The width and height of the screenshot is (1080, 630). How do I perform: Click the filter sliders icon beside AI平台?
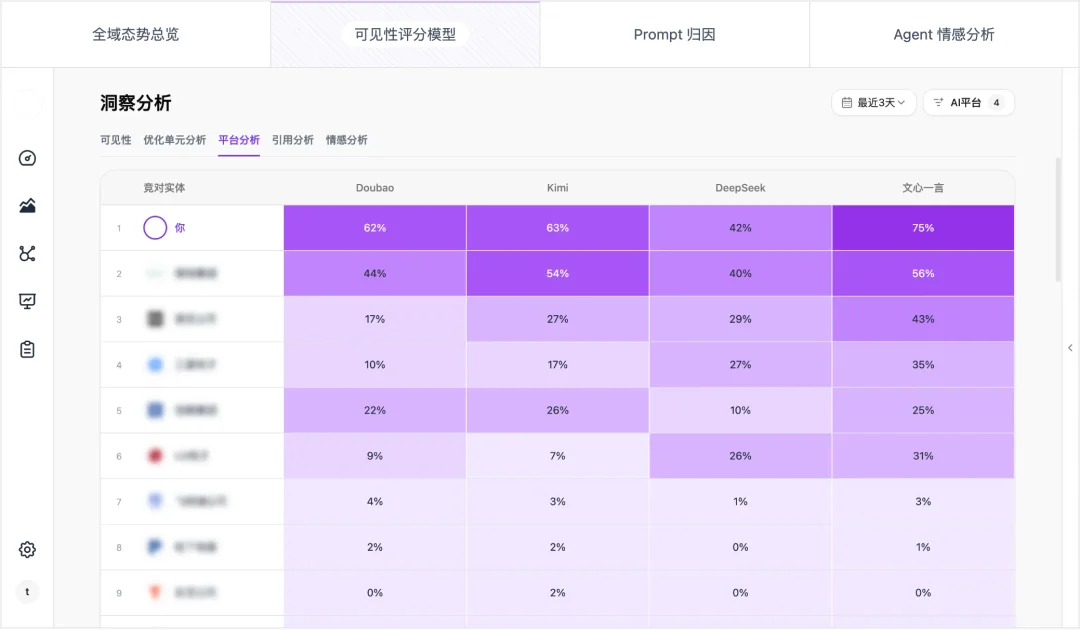(x=937, y=102)
